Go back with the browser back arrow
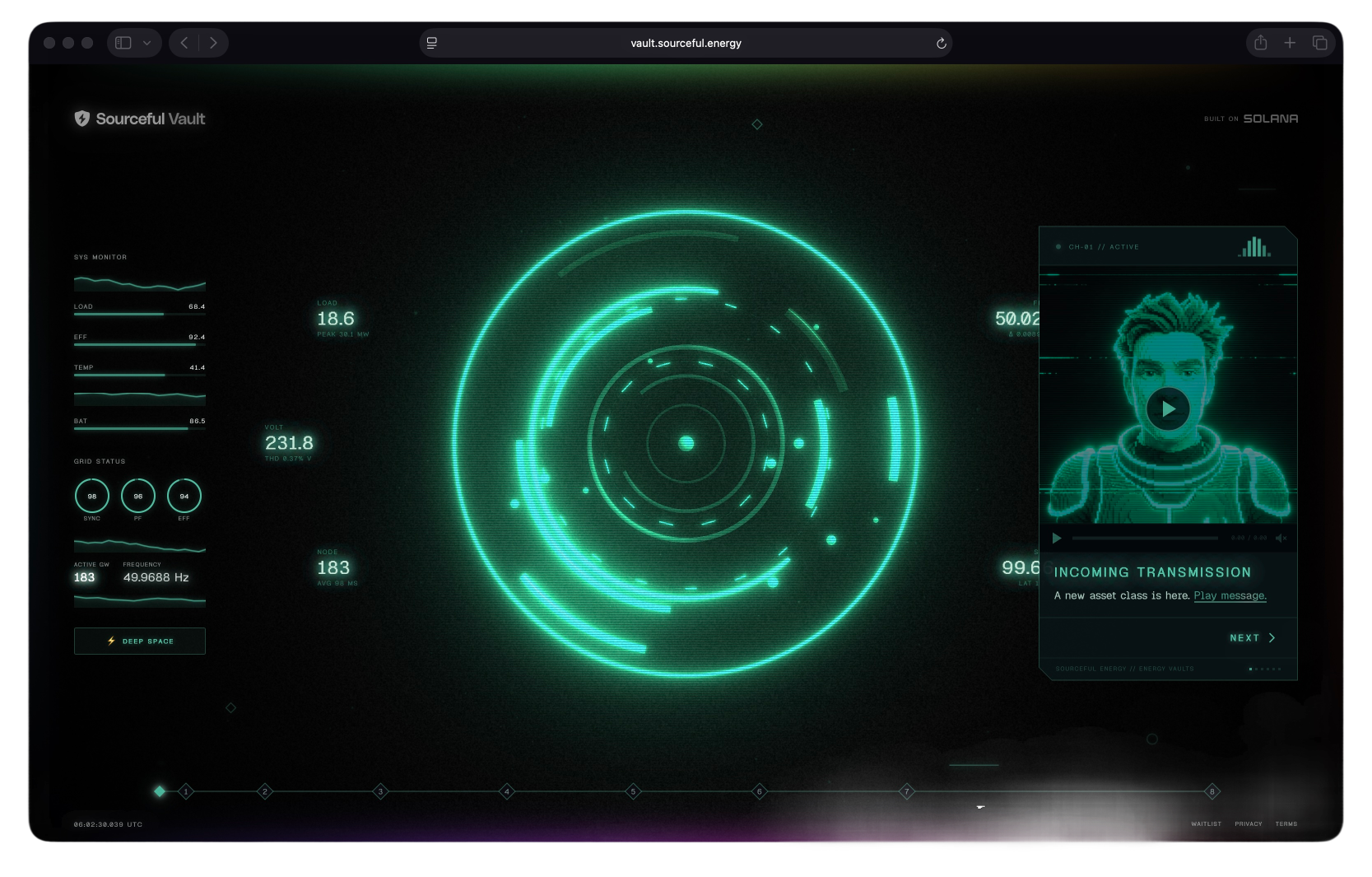This screenshot has width=1372, height=877. (184, 43)
